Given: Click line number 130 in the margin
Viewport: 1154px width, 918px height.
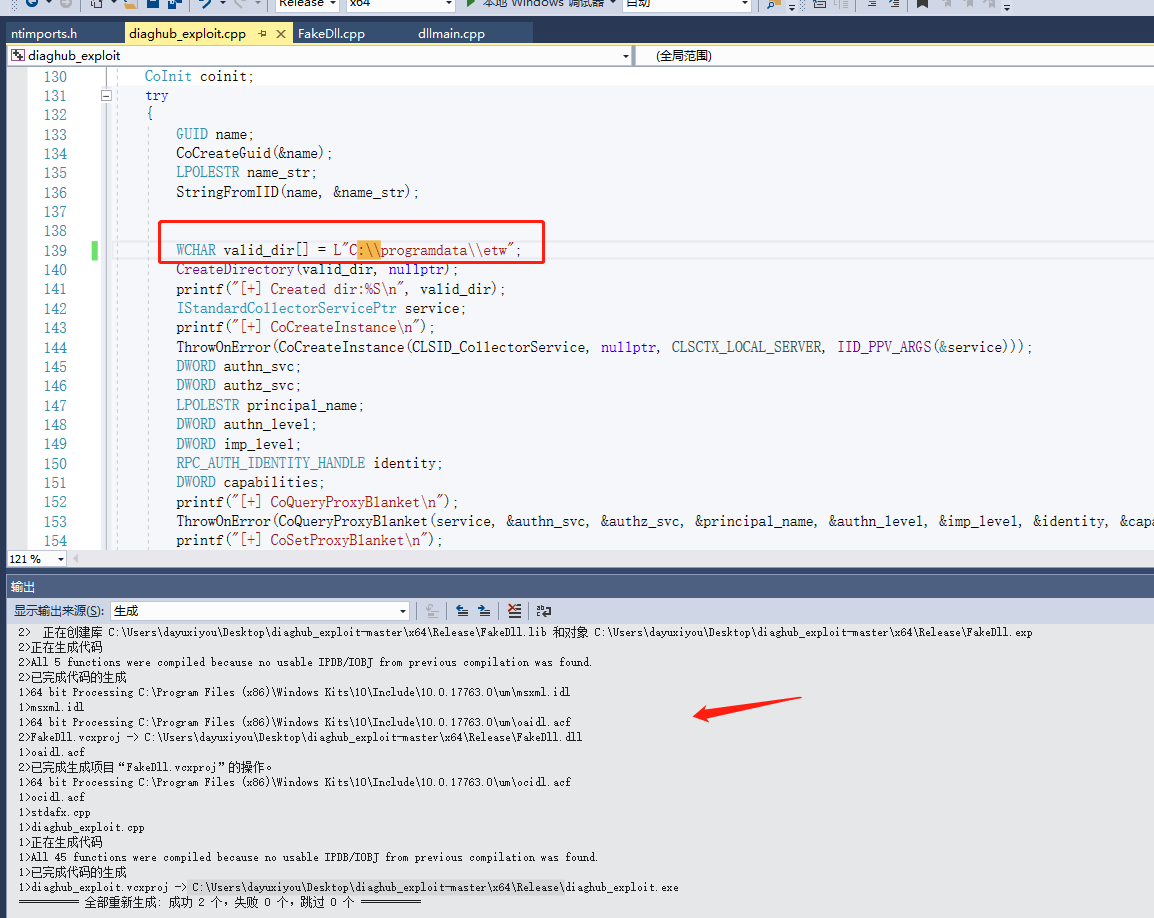Looking at the screenshot, I should click(55, 77).
